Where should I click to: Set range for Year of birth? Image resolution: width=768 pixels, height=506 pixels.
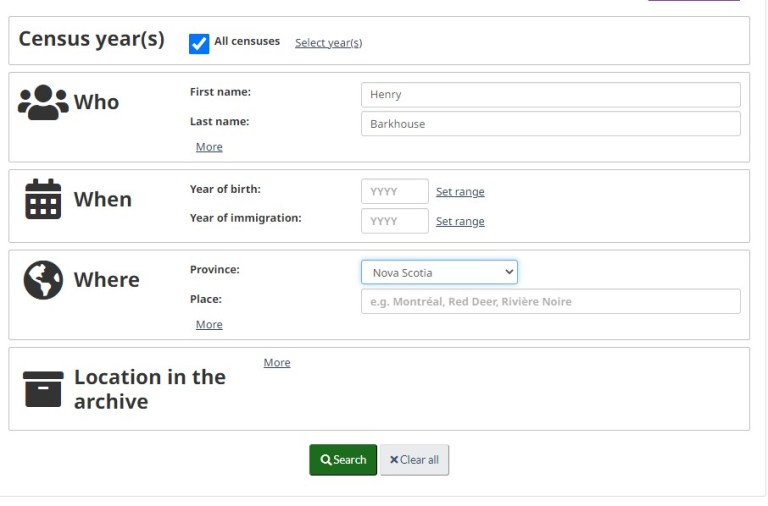460,192
